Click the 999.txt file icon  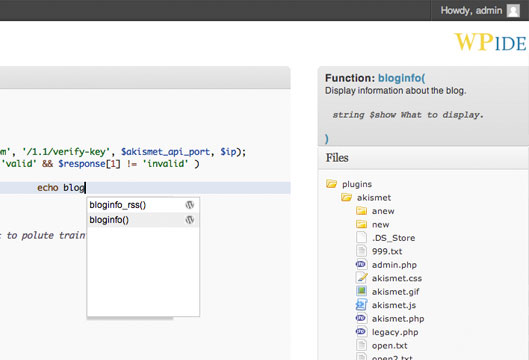point(361,251)
